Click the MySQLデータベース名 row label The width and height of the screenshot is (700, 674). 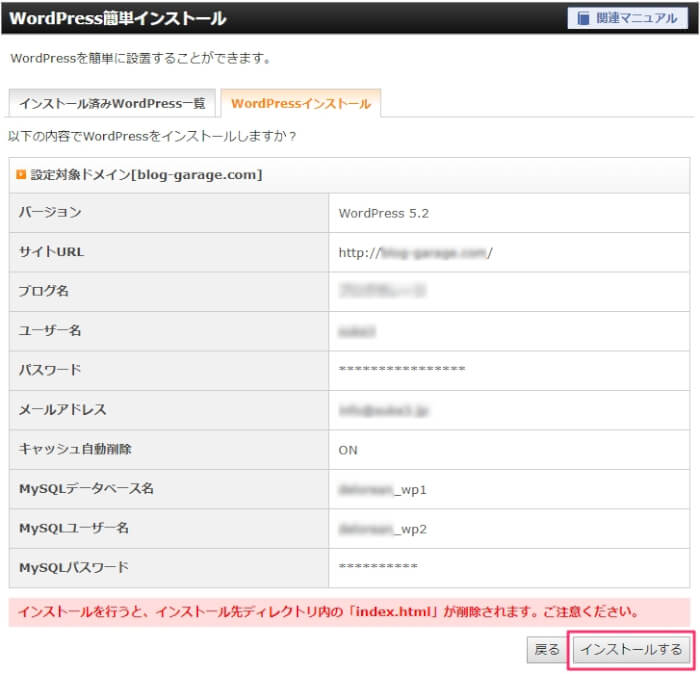86,488
